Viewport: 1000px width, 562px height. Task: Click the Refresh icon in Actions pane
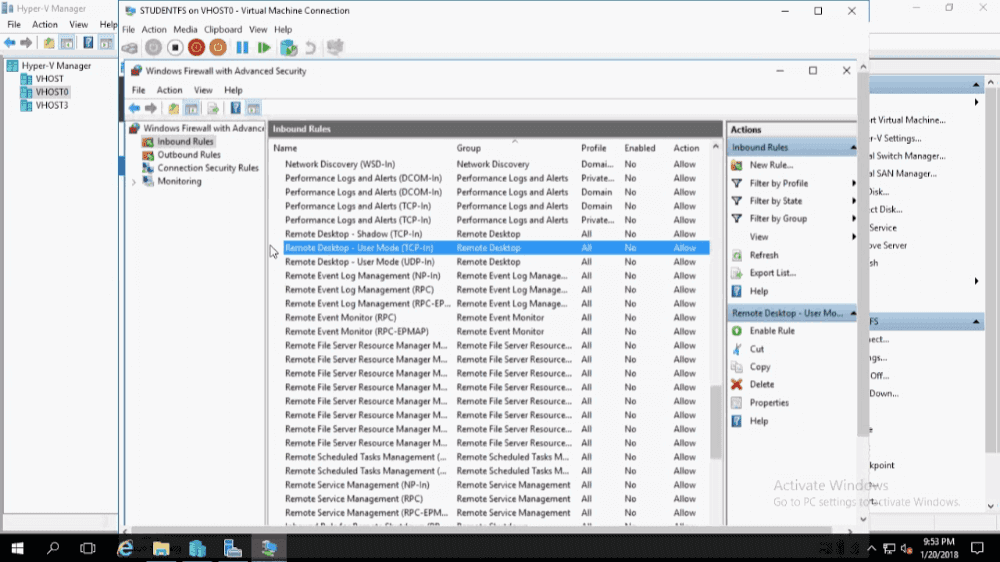pos(737,255)
